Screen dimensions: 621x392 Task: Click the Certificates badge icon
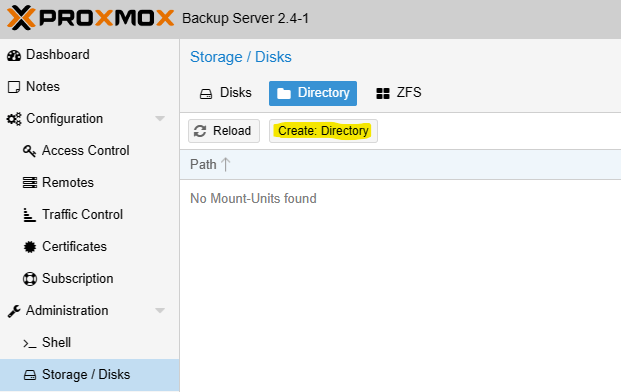(30, 247)
